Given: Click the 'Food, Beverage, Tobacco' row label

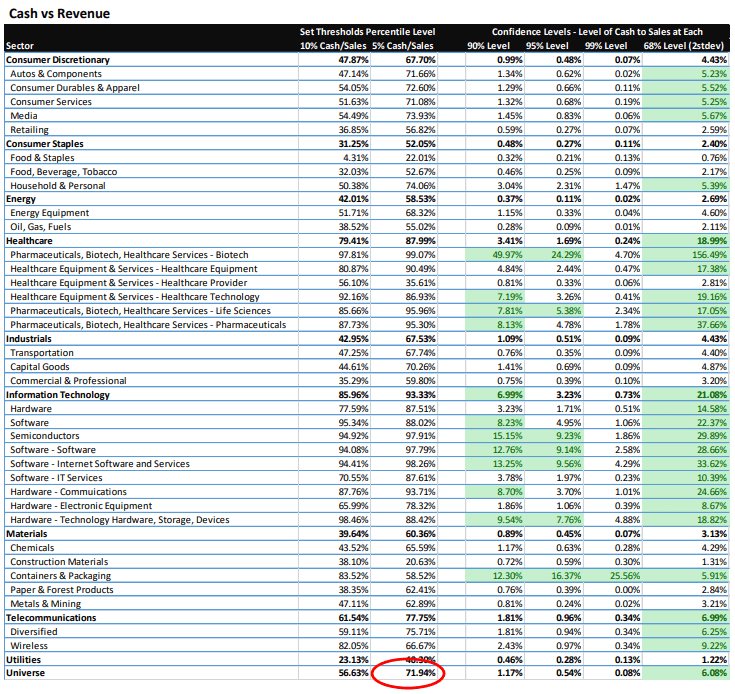Looking at the screenshot, I should 64,172.
